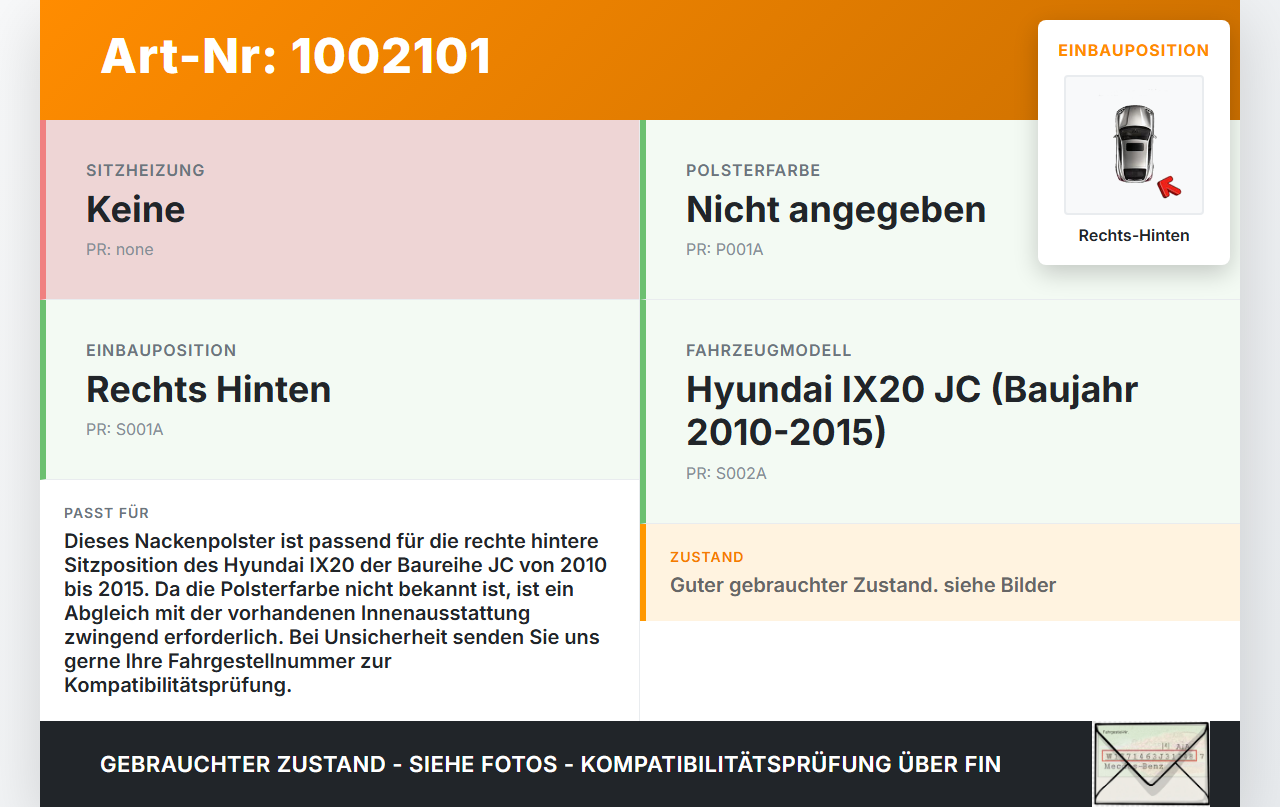This screenshot has width=1280, height=808.
Task: Click the 'FAHRZEUGMODELL' label
Action: click(769, 350)
